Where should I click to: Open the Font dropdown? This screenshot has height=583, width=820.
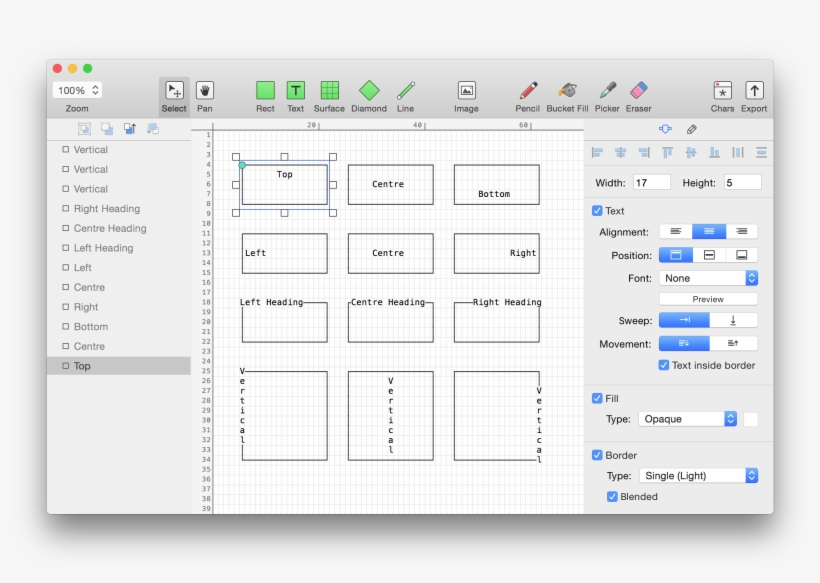709,277
